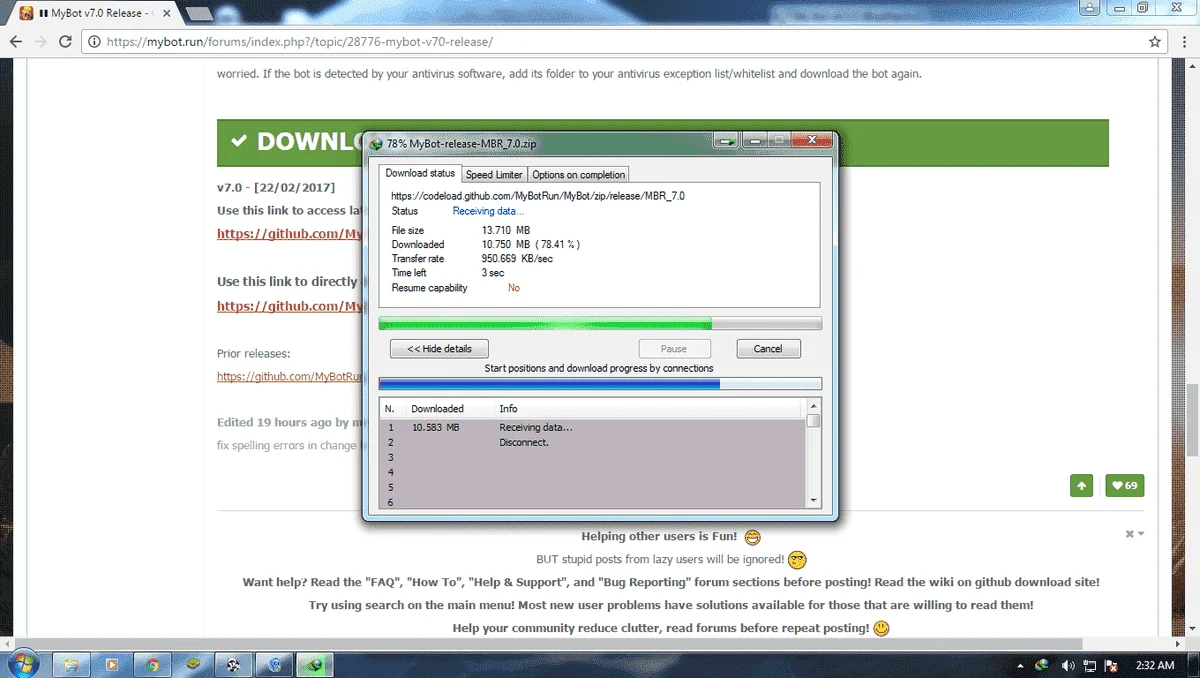Open the Options on completion tab

(579, 175)
